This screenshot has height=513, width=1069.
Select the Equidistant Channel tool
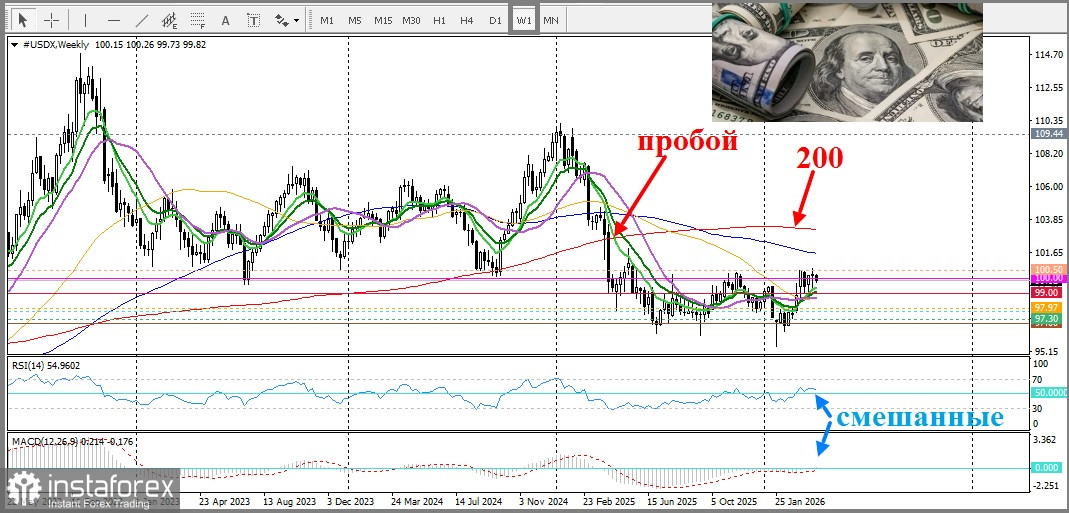(170, 20)
